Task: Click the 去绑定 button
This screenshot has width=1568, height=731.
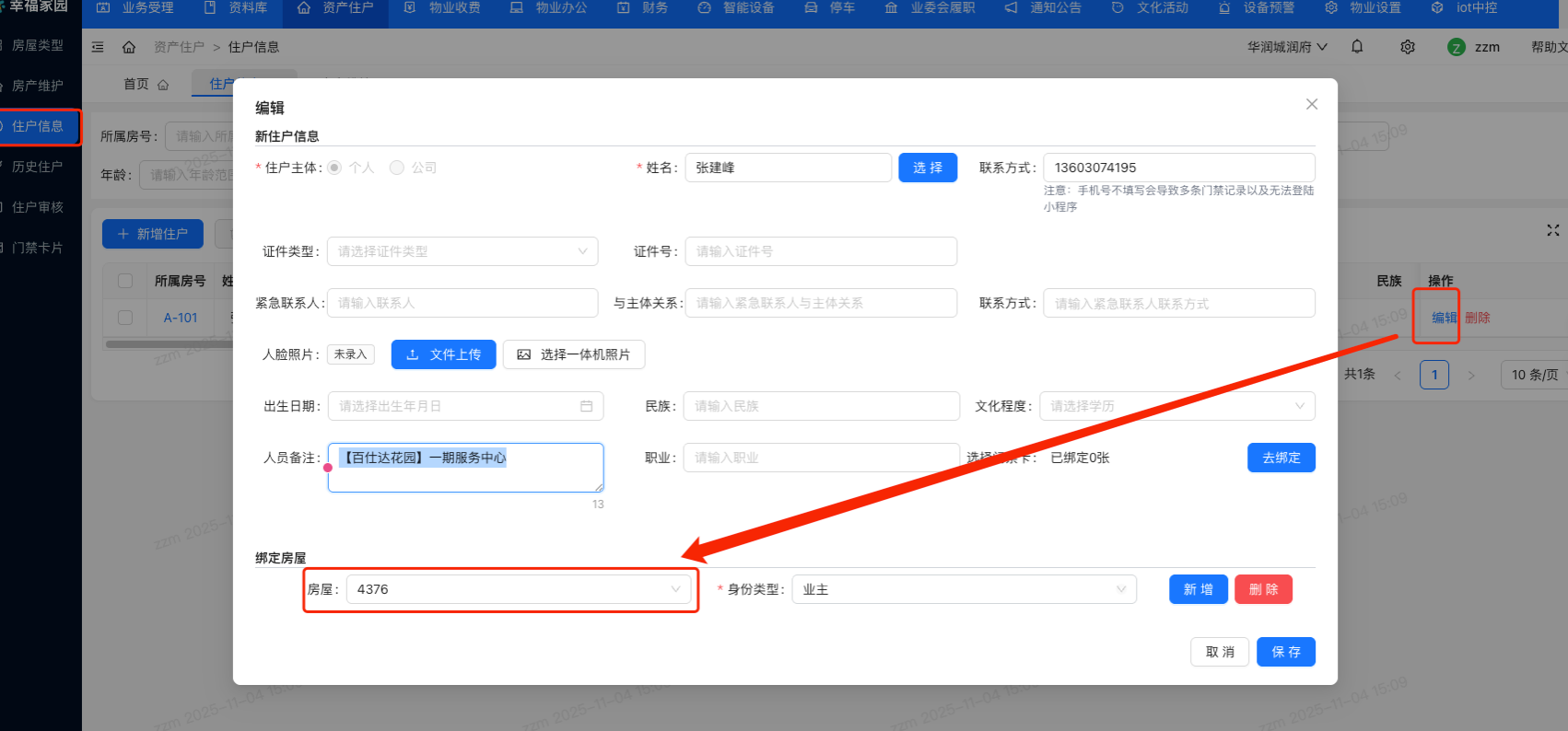Action: pos(1281,458)
